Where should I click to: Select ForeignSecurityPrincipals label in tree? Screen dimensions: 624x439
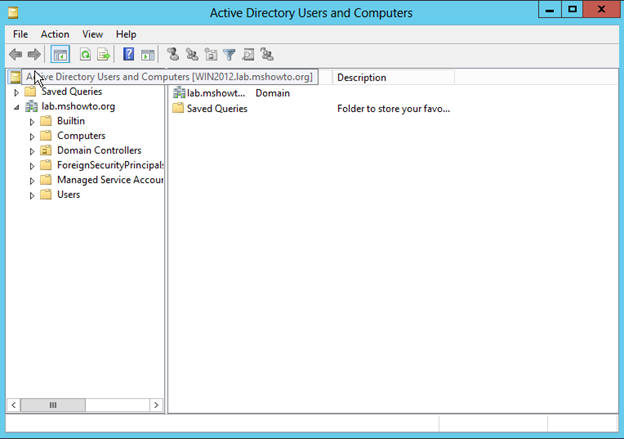coord(110,165)
